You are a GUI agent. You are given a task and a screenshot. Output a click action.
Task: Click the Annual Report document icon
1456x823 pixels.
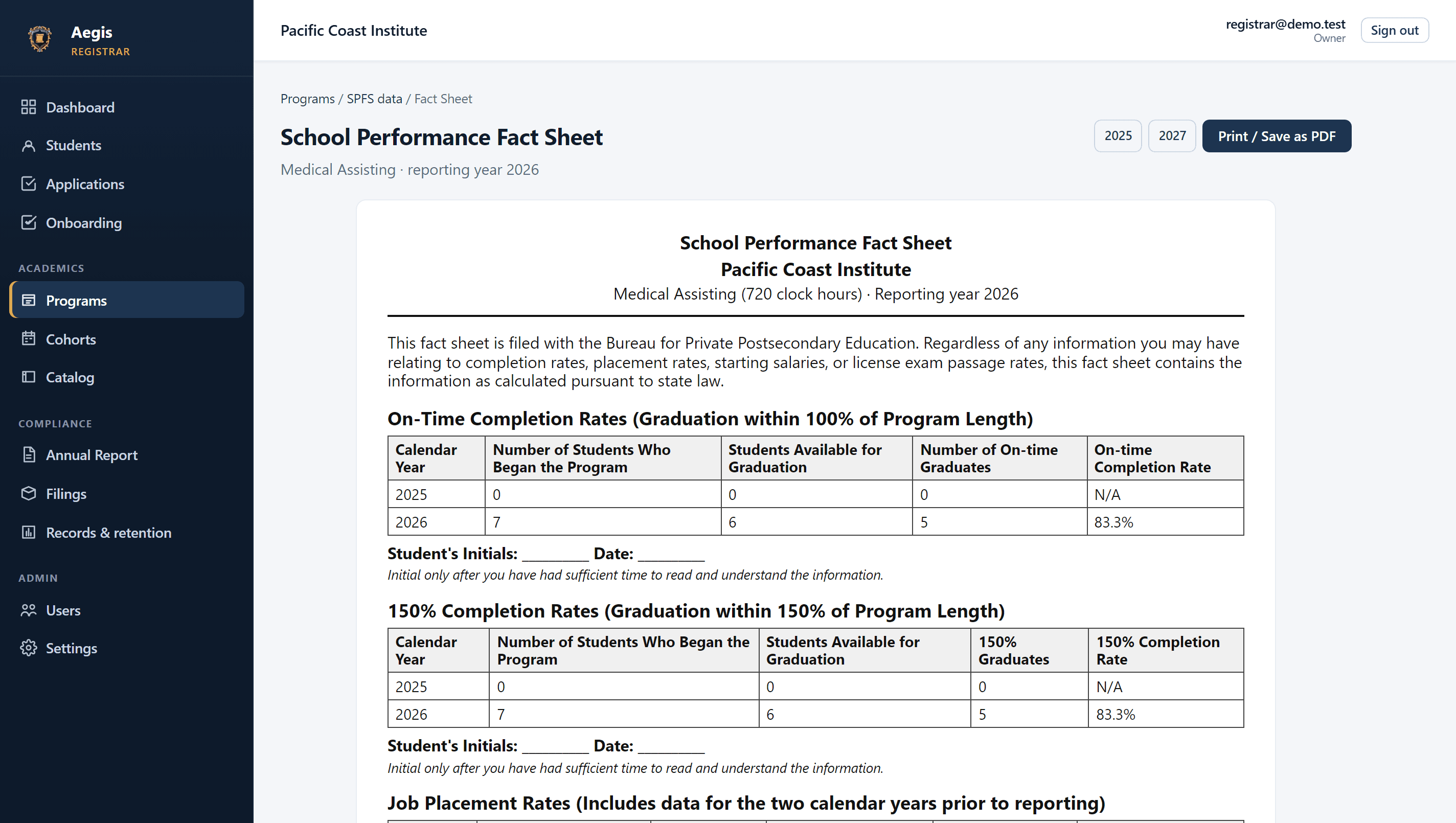[28, 454]
